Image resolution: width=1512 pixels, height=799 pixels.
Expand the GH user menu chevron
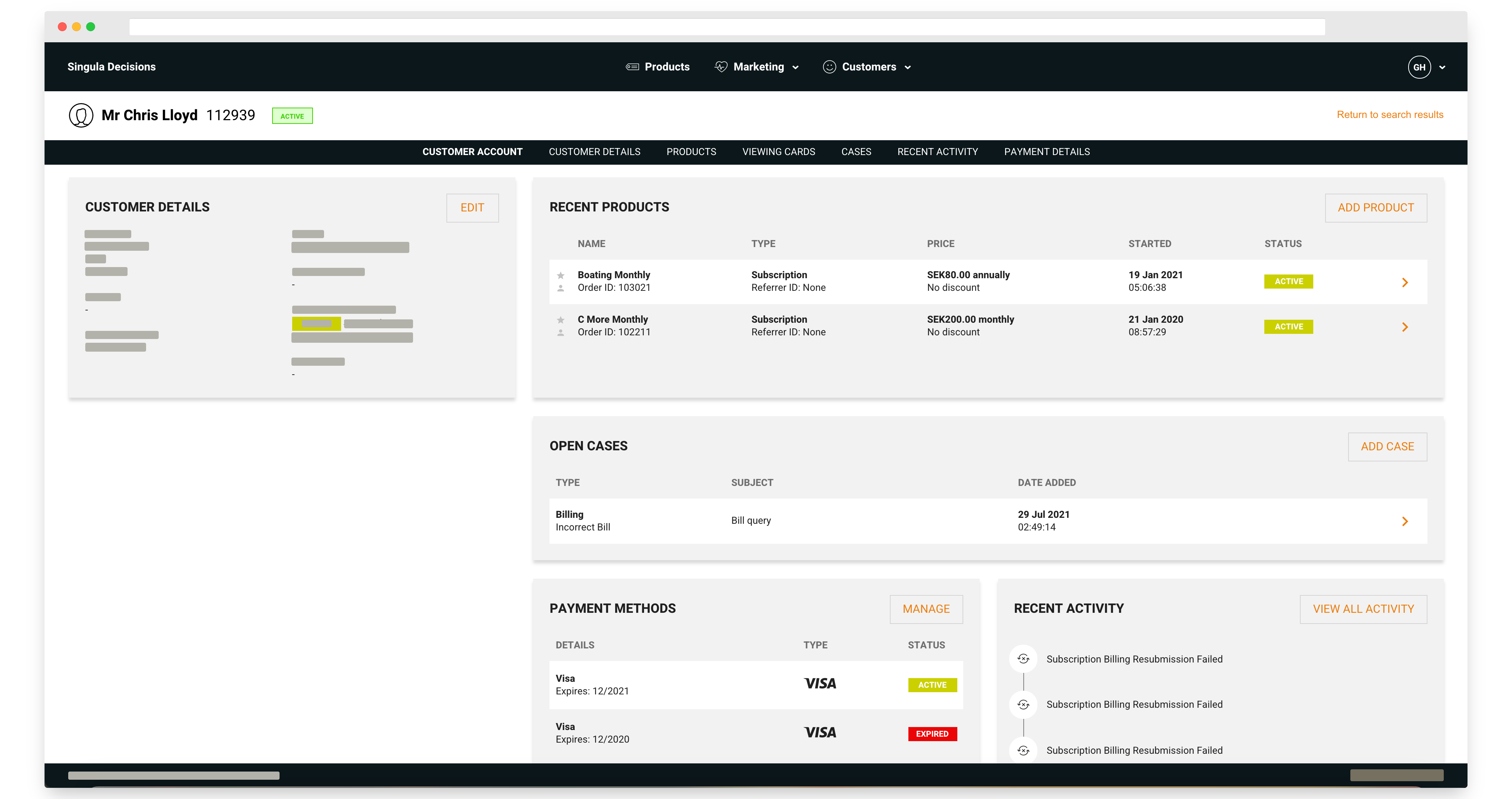(x=1442, y=68)
